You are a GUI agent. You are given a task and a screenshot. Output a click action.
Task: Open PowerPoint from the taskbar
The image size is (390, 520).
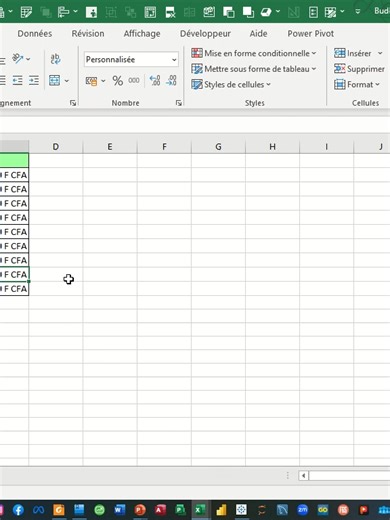140,510
